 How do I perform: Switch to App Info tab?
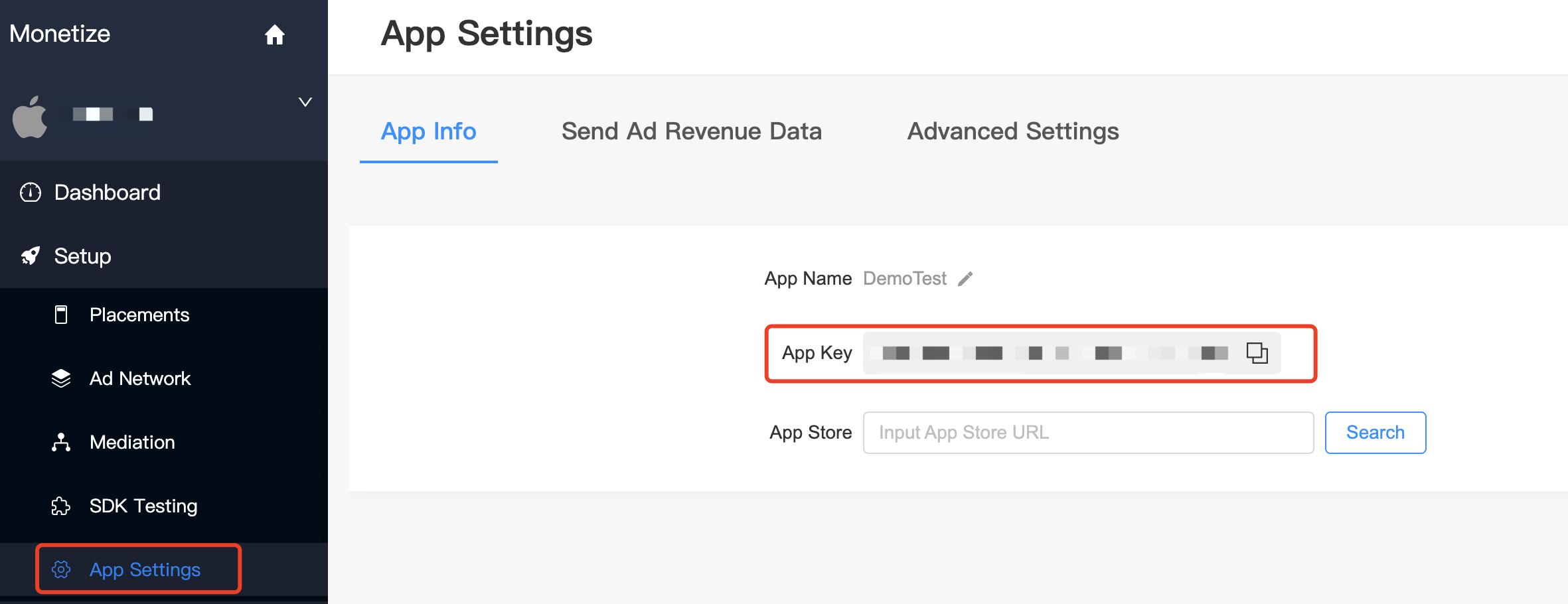coord(429,131)
